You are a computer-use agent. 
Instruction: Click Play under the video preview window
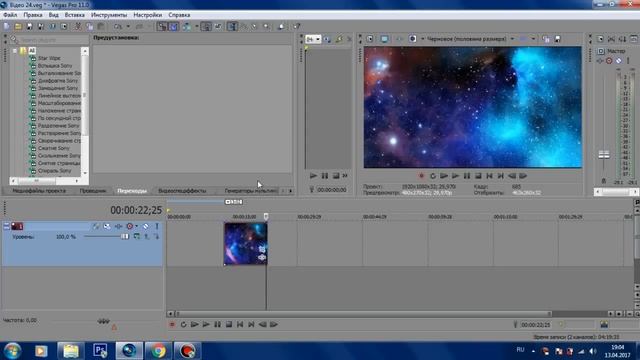coord(455,176)
